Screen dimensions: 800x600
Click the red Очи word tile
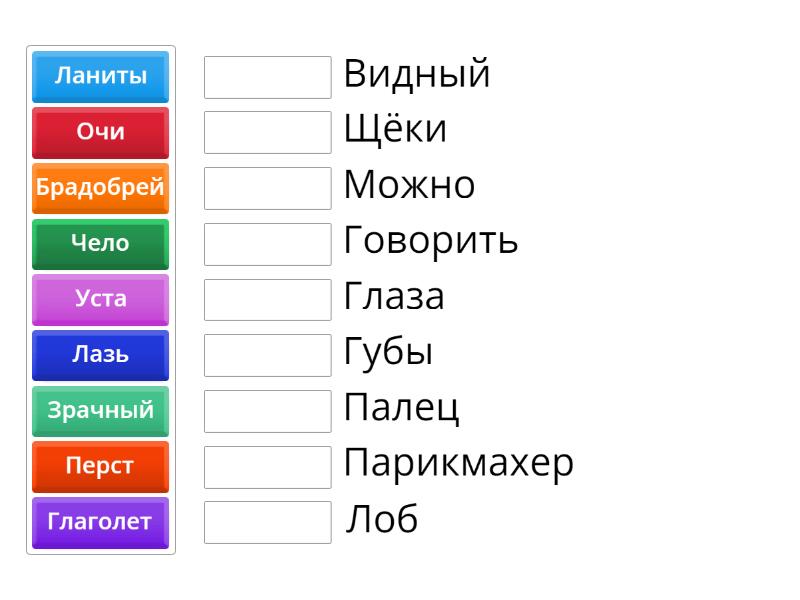coord(99,132)
